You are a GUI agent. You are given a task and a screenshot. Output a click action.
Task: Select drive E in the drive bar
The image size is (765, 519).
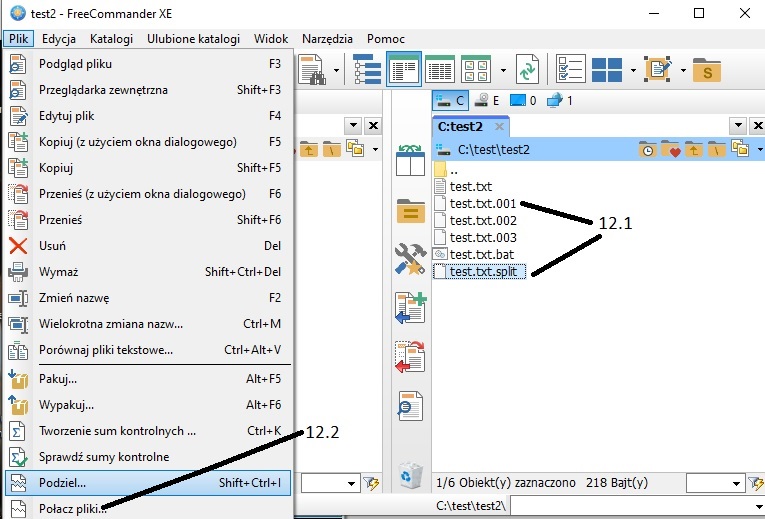[x=487, y=101]
